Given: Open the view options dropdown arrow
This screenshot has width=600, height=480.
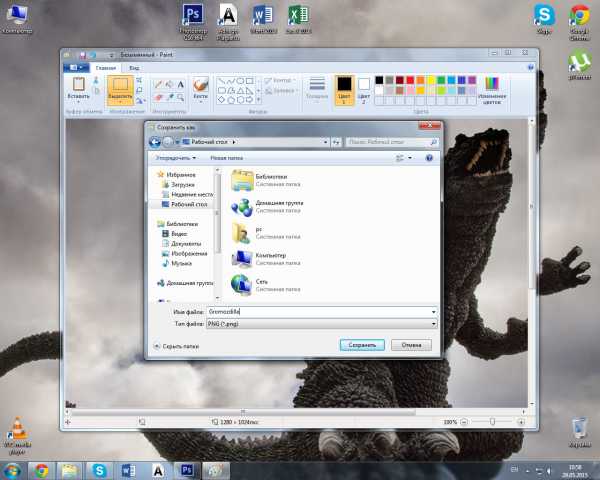Looking at the screenshot, I should pyautogui.click(x=410, y=158).
